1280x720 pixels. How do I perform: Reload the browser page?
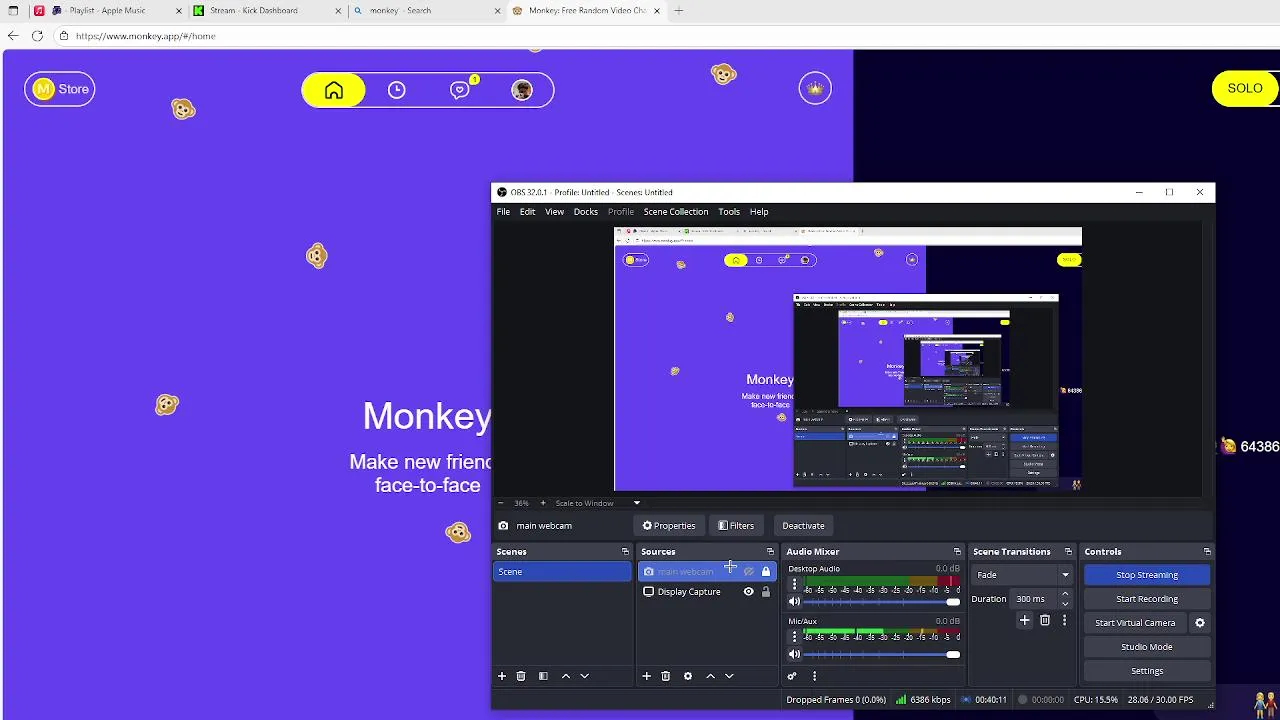pos(37,36)
